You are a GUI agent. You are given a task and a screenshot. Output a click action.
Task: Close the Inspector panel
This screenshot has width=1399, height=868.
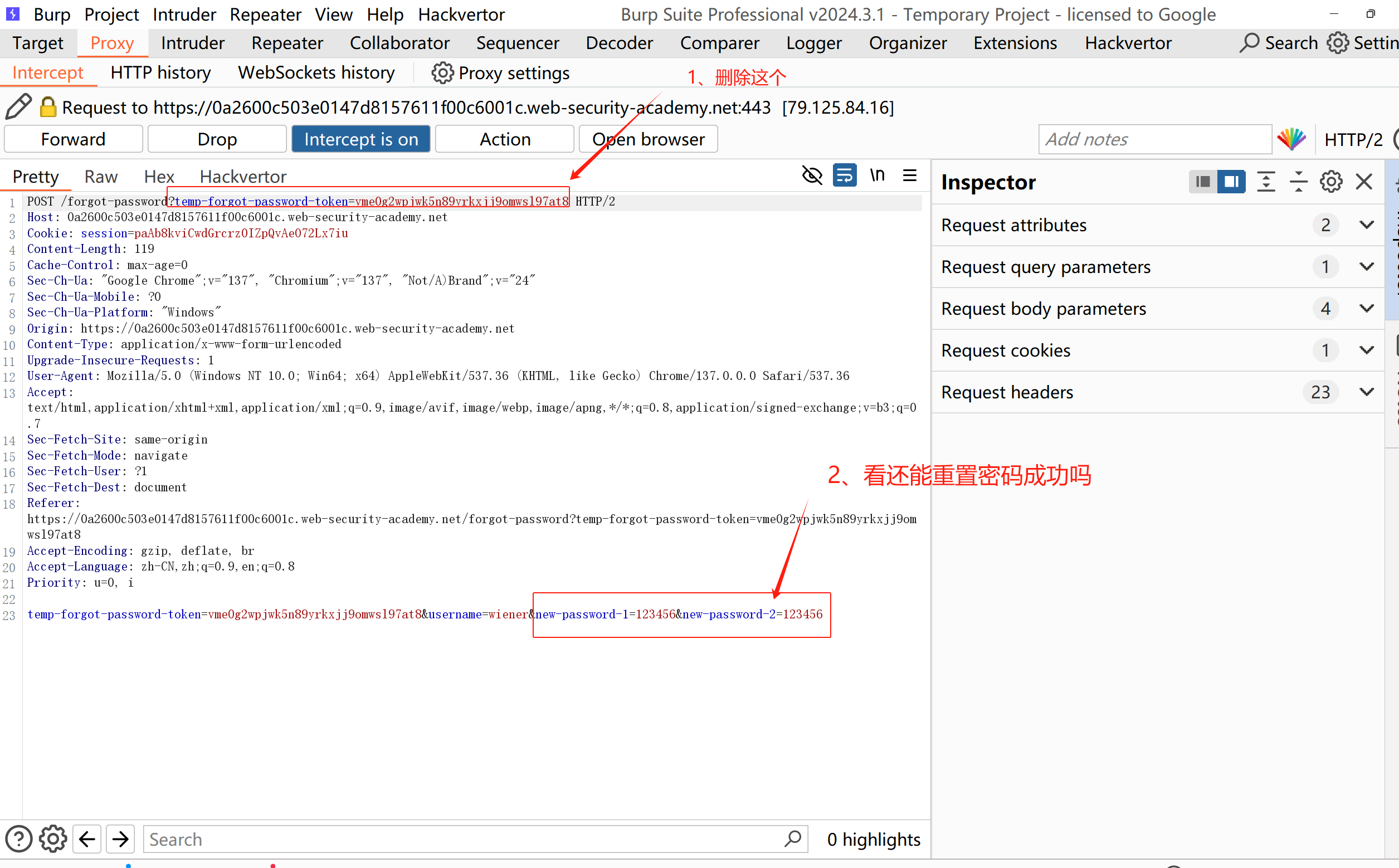click(x=1364, y=182)
